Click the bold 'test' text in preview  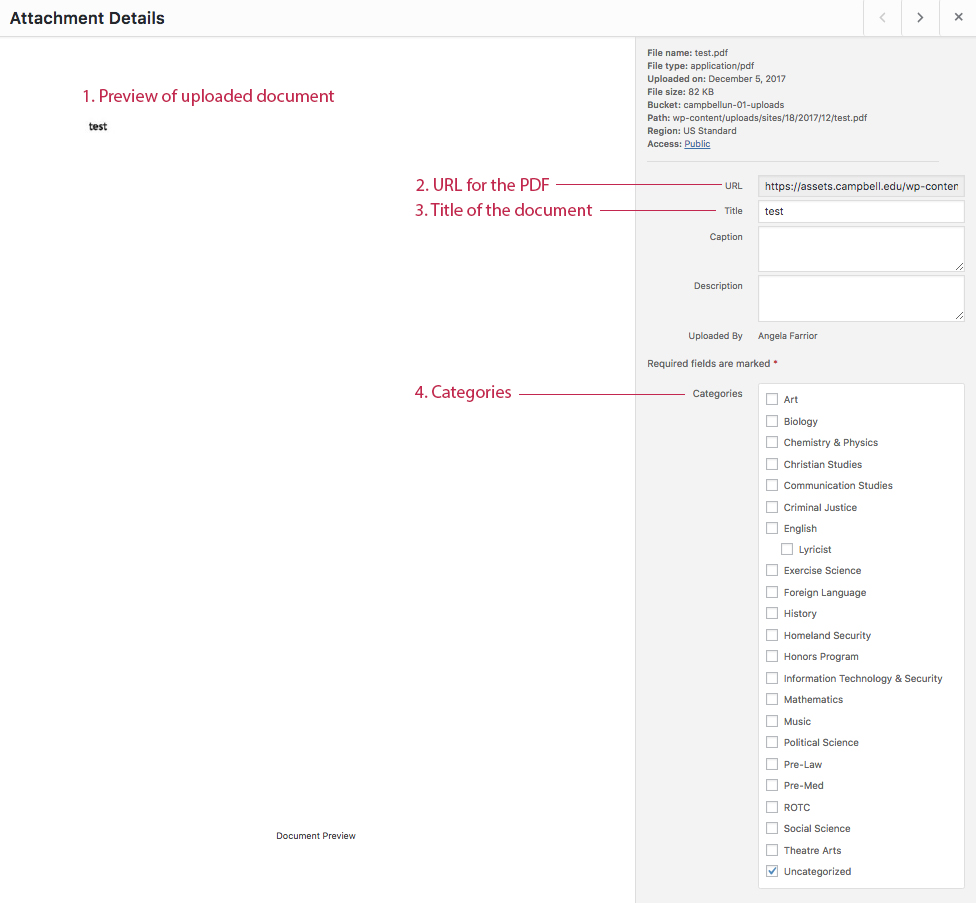click(98, 126)
